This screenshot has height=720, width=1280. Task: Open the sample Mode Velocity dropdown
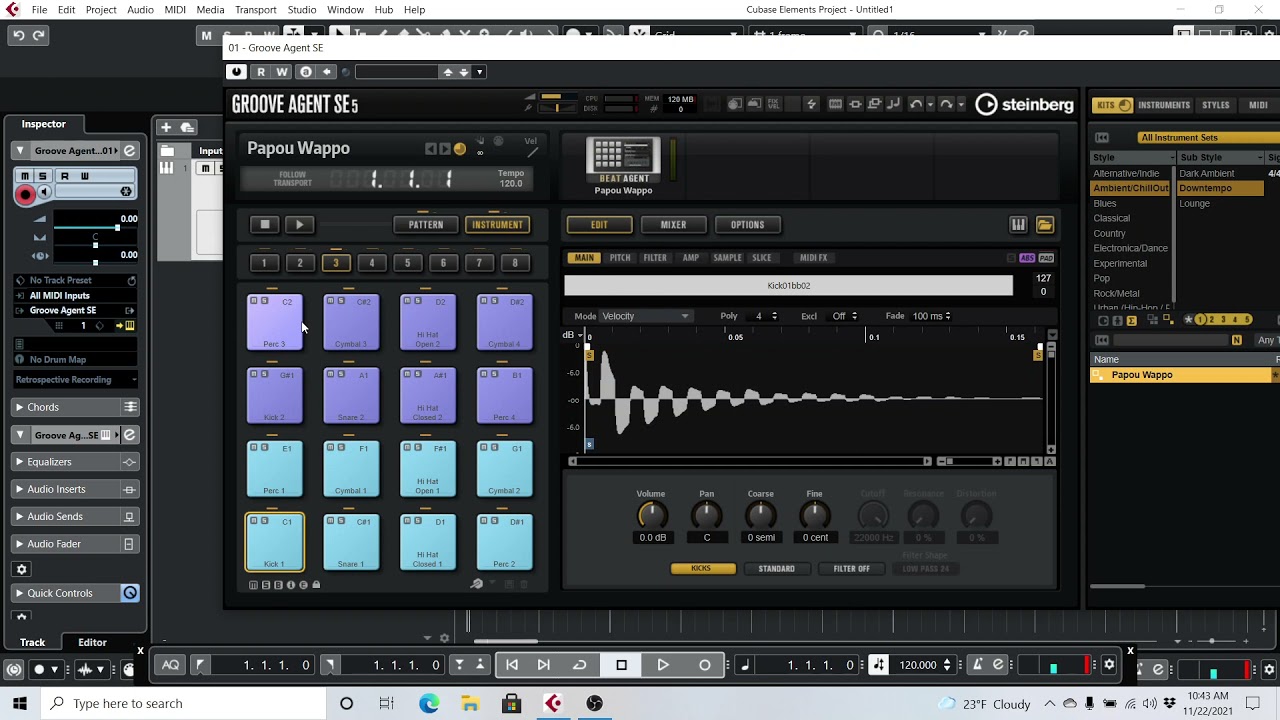point(645,316)
